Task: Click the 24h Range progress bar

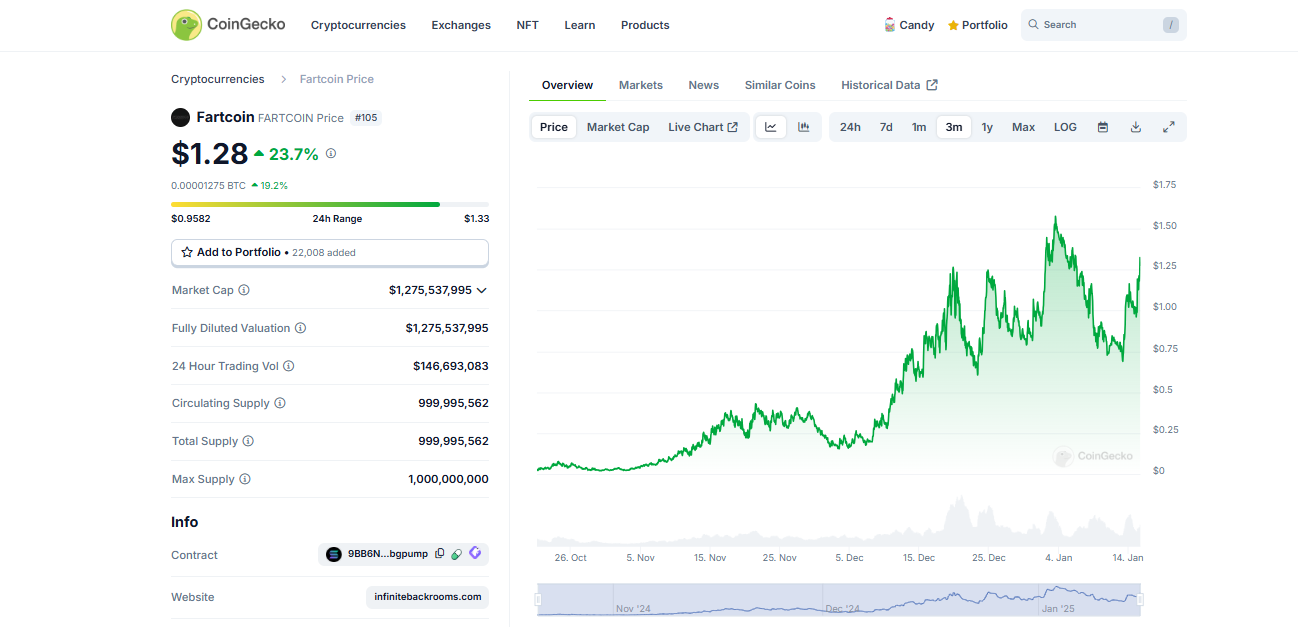Action: pos(330,204)
